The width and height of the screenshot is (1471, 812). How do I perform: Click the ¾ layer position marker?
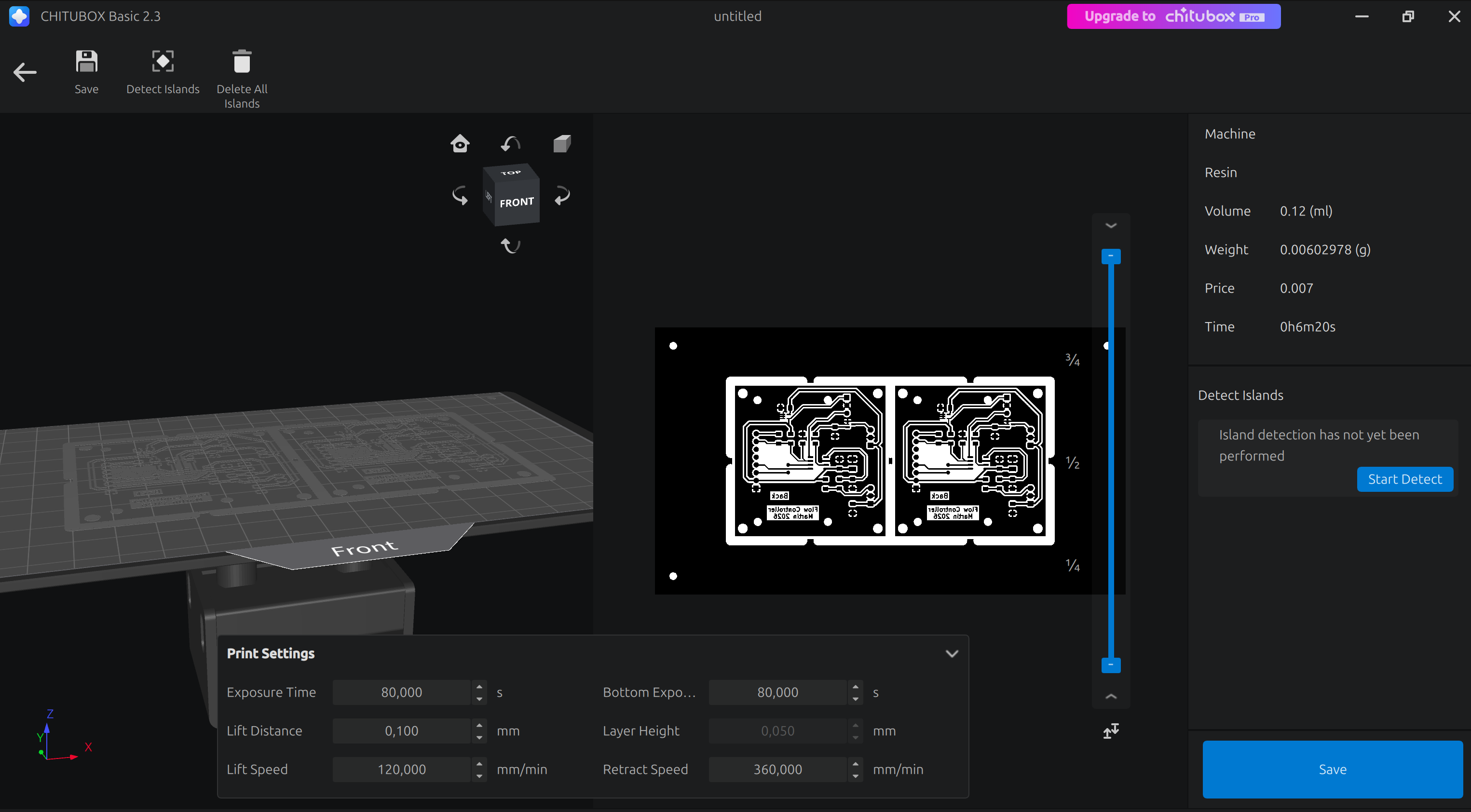(1073, 360)
